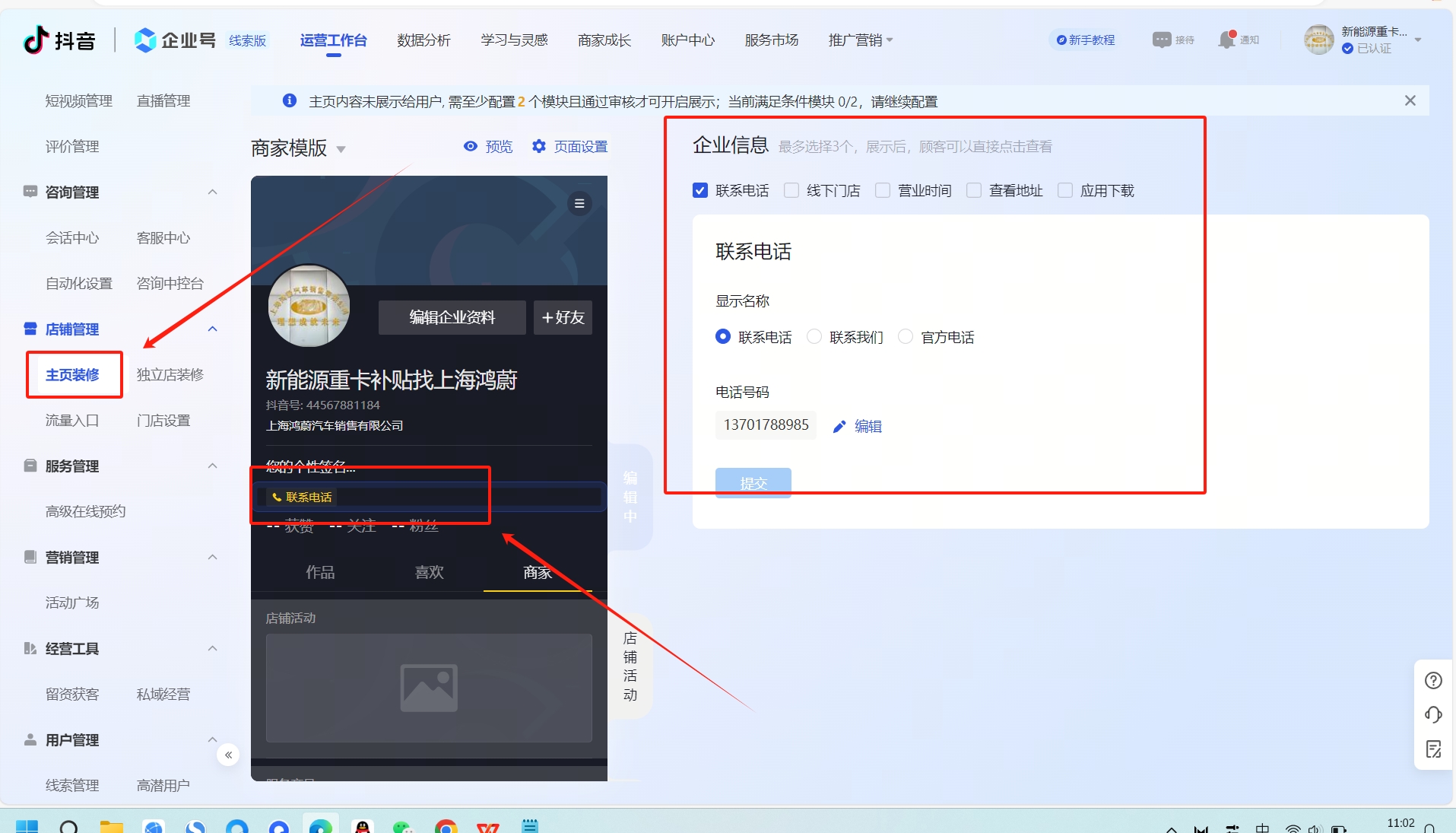Click the +好友 button
This screenshot has height=833, width=1456.
(563, 317)
